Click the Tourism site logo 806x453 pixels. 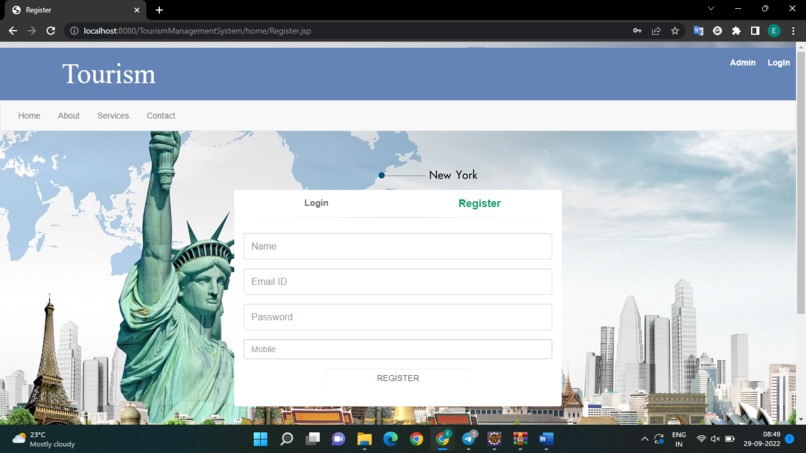point(109,74)
